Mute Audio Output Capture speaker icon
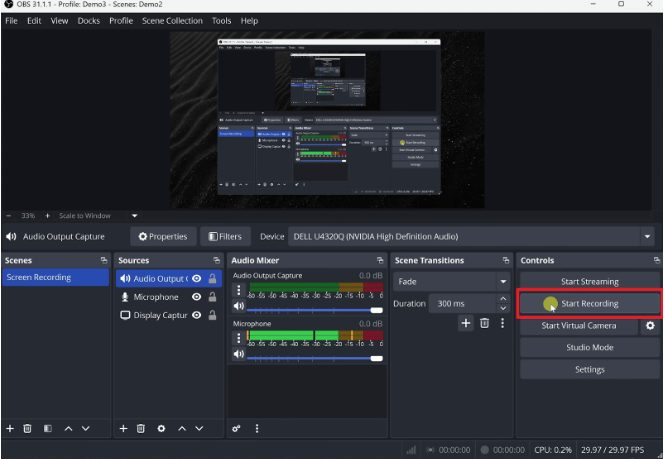This screenshot has height=459, width=665. [238, 307]
